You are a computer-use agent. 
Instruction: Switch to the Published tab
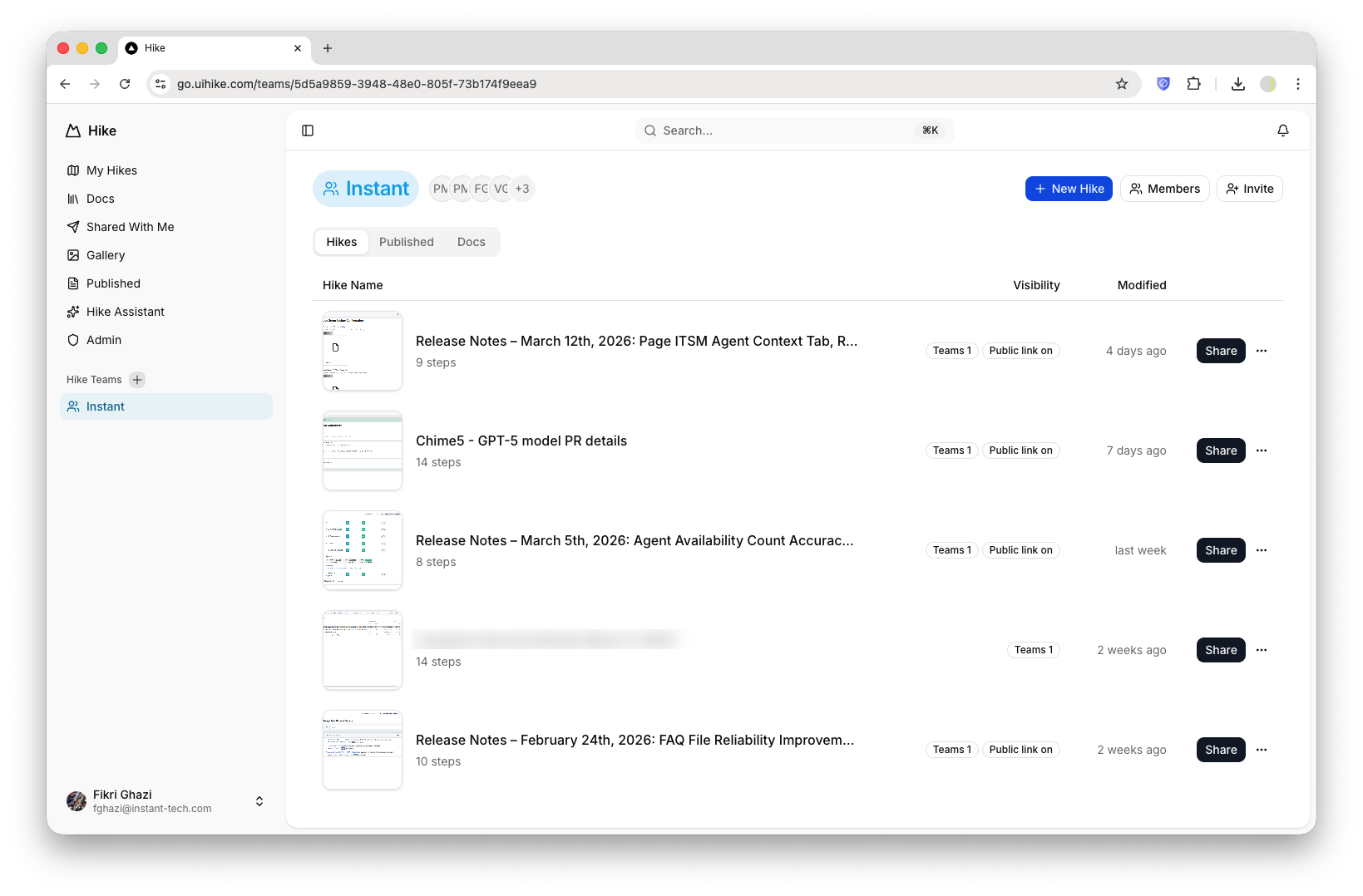(x=407, y=241)
